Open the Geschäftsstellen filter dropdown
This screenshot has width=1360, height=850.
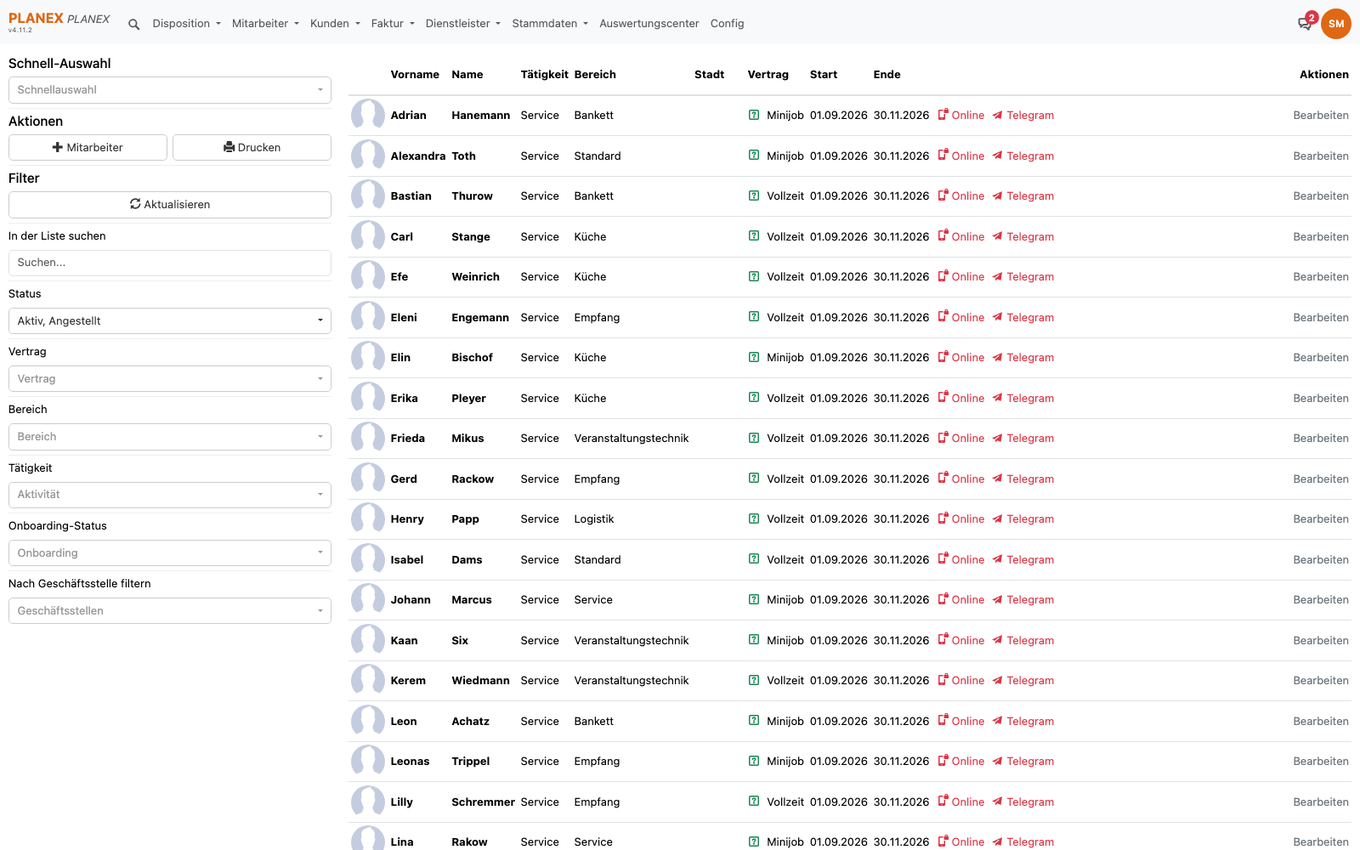[170, 611]
